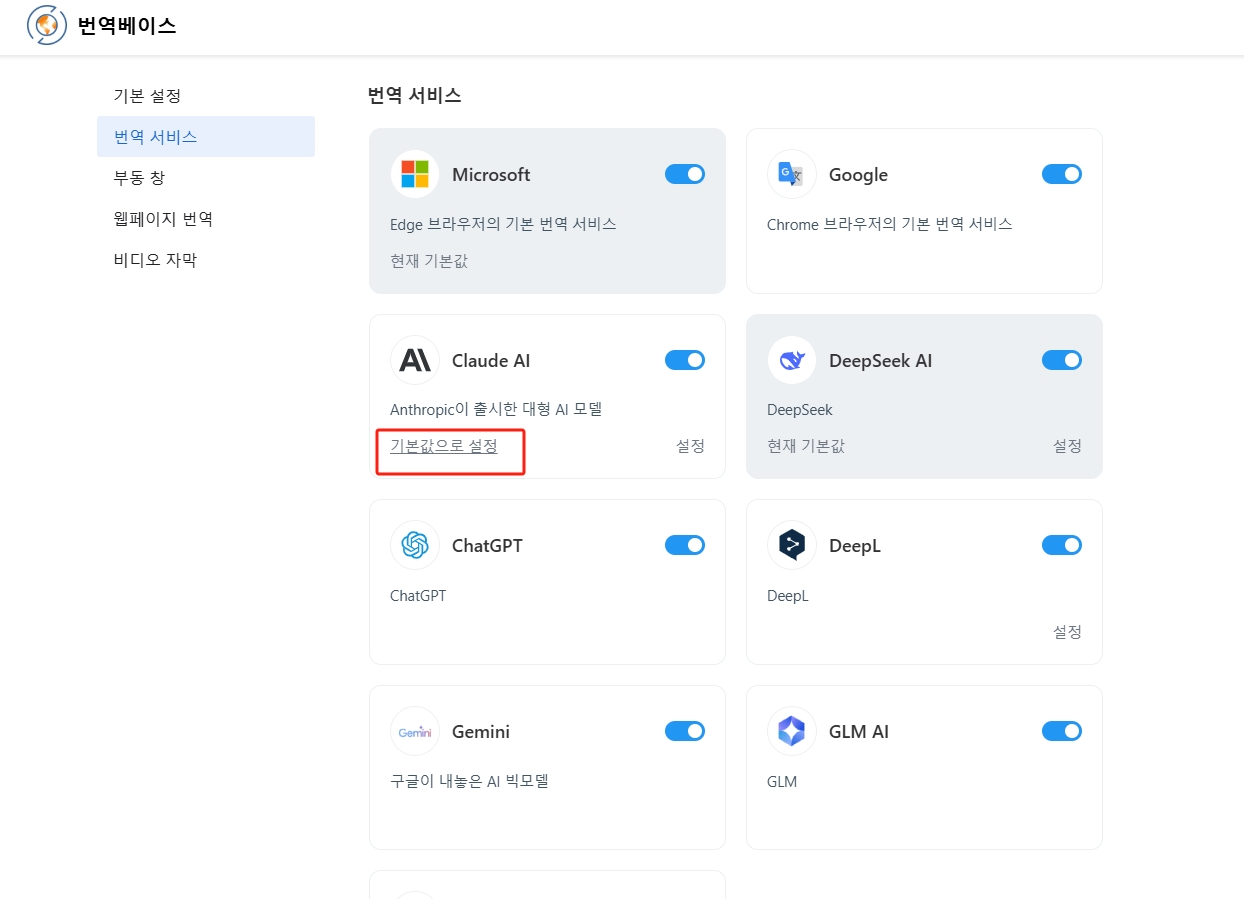1244x899 pixels.
Task: Switch off the DeepL service toggle
Action: pos(1062,545)
